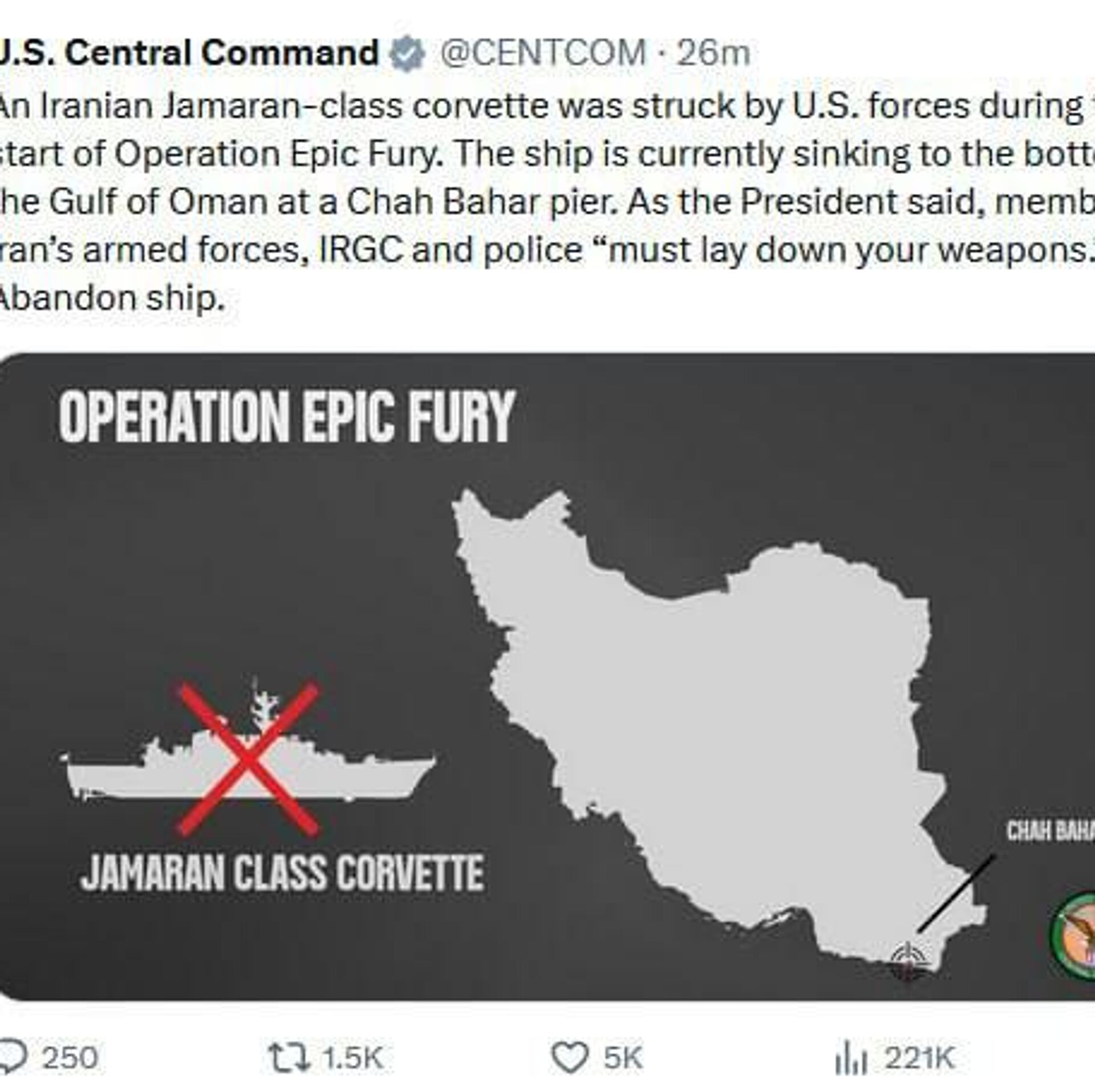This screenshot has width=1095, height=1092.
Task: Click the 1.5K reposts count
Action: click(x=352, y=1058)
